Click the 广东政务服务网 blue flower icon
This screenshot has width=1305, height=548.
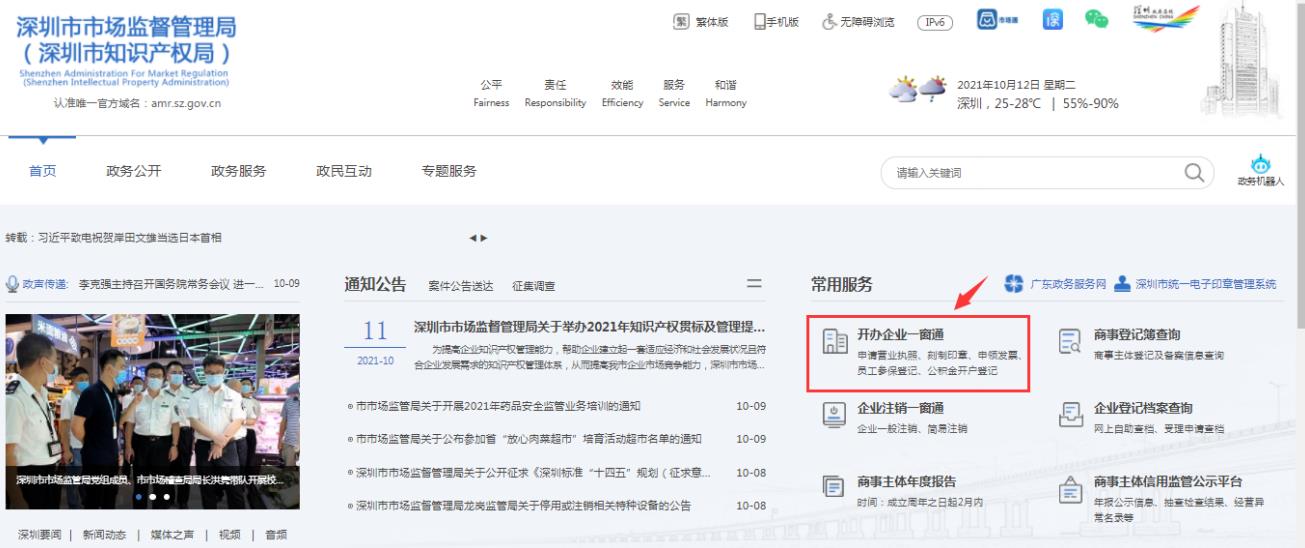(1013, 285)
